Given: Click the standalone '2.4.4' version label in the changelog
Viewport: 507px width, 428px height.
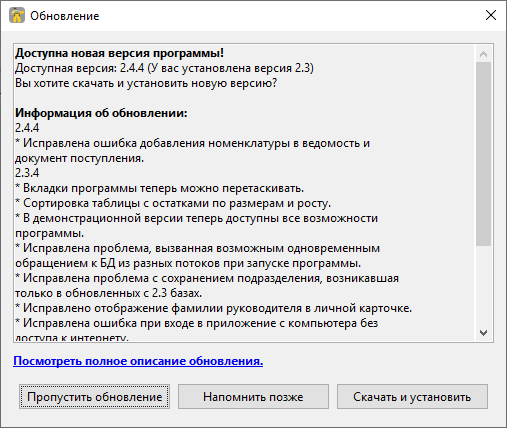Looking at the screenshot, I should (x=27, y=128).
